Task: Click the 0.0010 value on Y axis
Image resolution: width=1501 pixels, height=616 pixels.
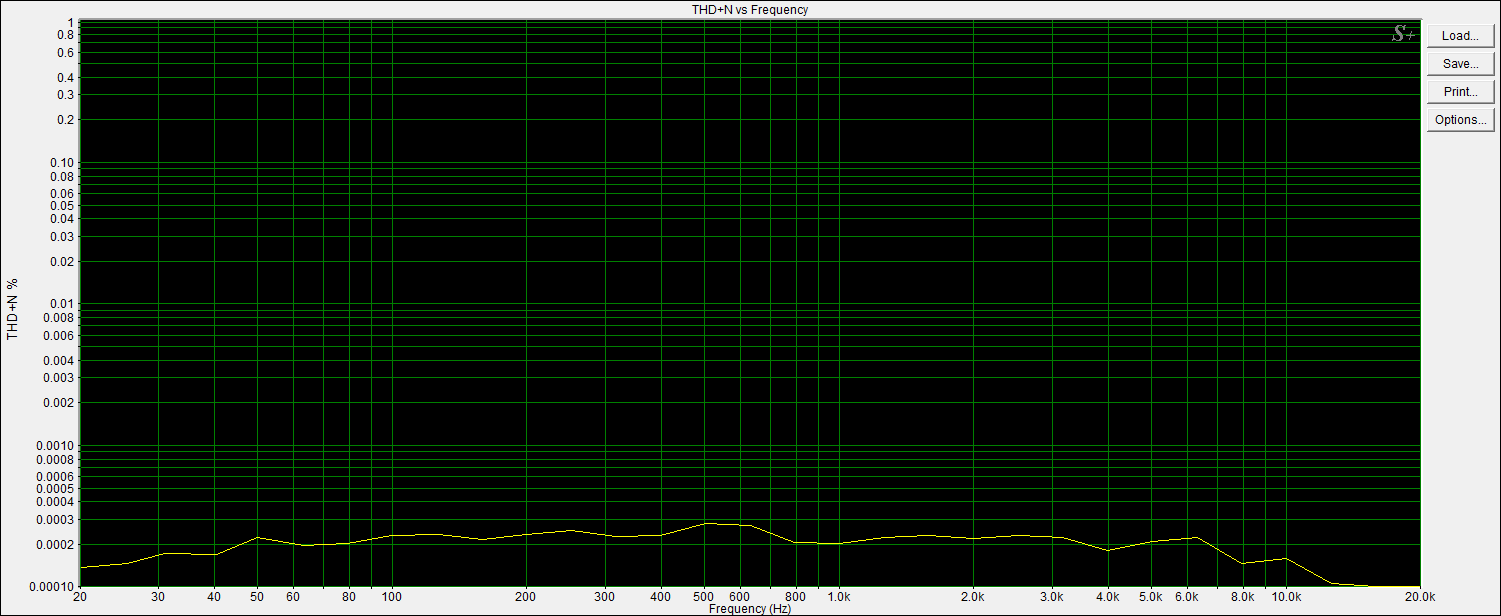Action: click(56, 445)
